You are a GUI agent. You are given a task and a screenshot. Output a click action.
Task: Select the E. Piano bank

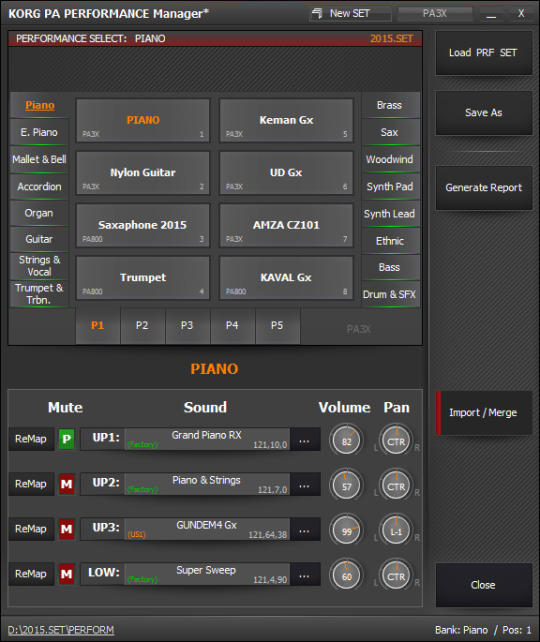[x=40, y=132]
